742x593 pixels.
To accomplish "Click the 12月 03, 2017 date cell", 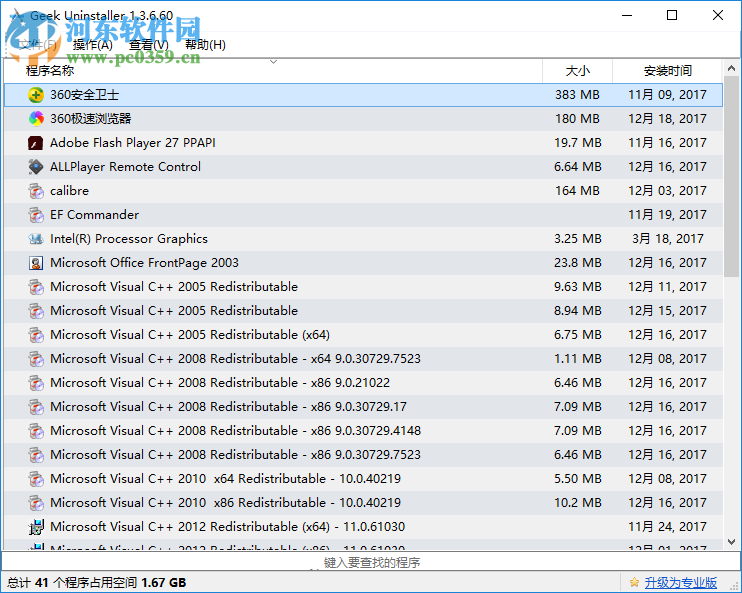I will point(667,191).
